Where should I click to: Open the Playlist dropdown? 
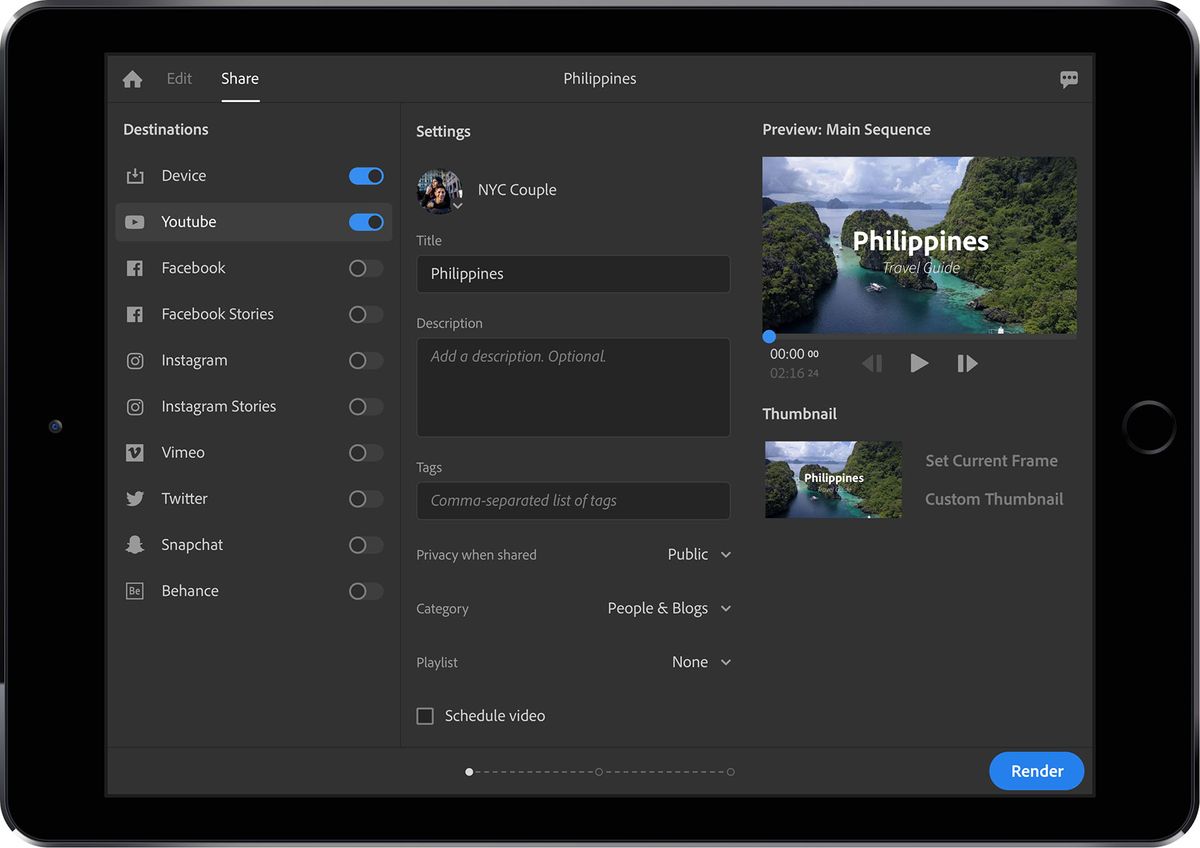click(x=701, y=661)
